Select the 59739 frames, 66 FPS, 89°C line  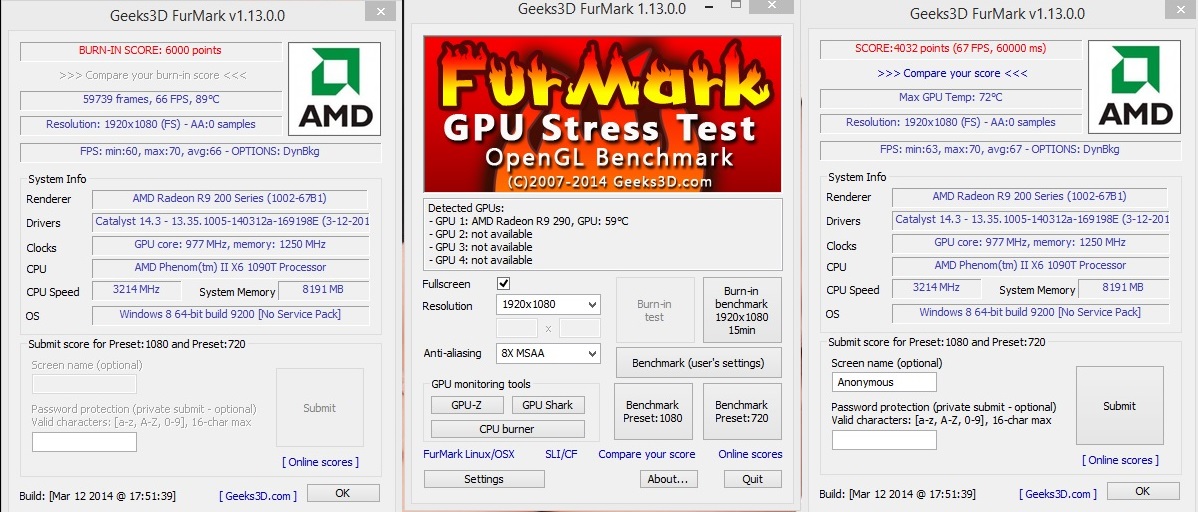click(151, 99)
